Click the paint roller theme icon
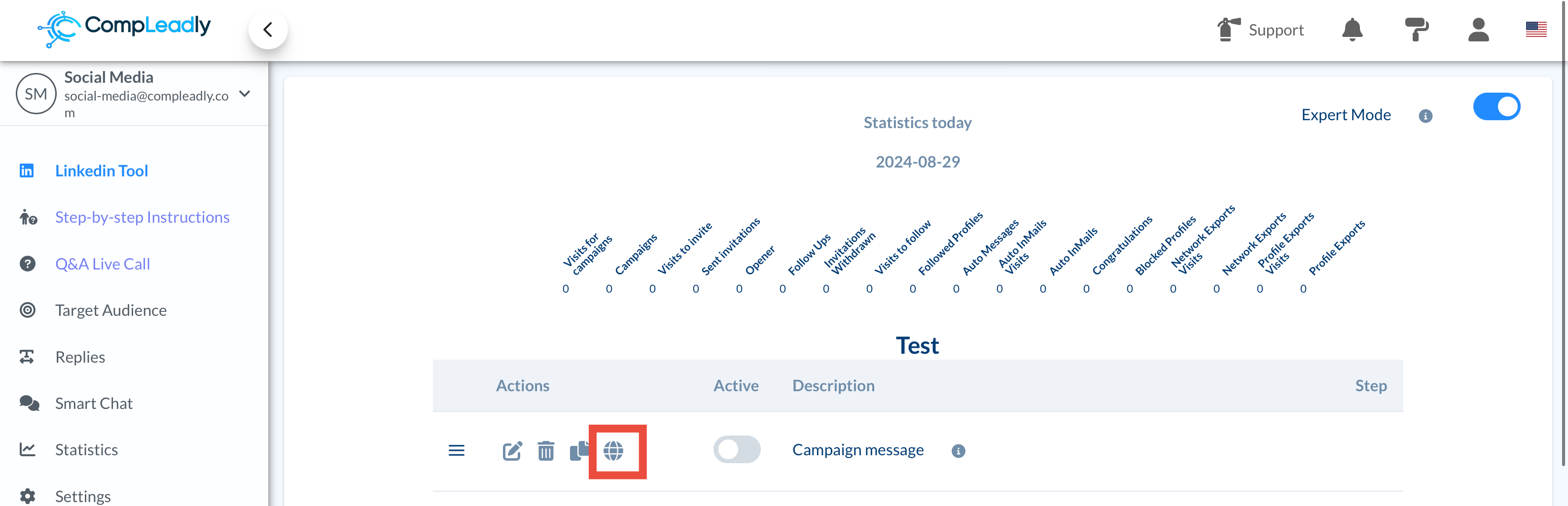 point(1417,29)
